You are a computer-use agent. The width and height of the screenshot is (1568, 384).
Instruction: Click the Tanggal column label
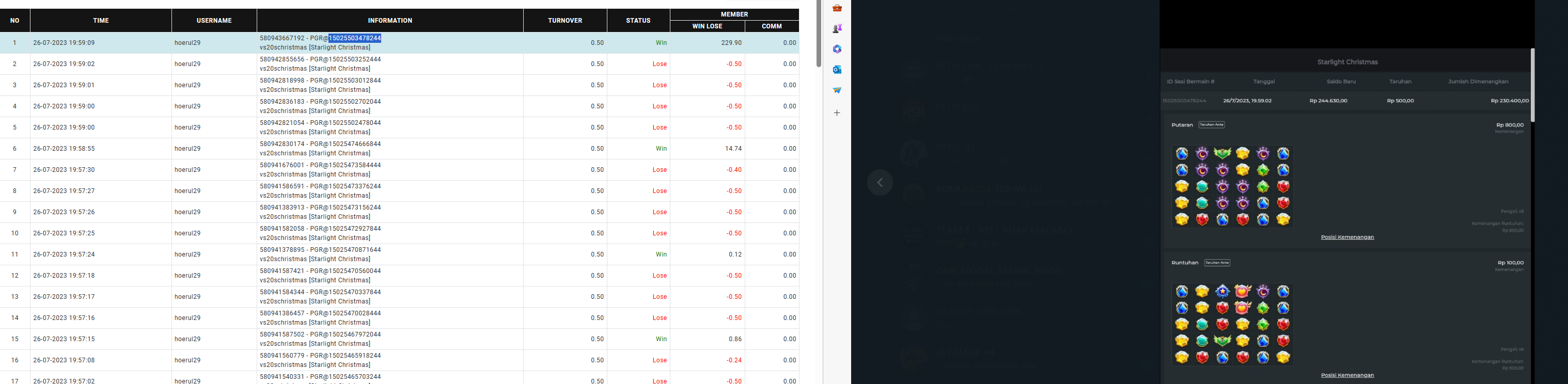[1264, 82]
